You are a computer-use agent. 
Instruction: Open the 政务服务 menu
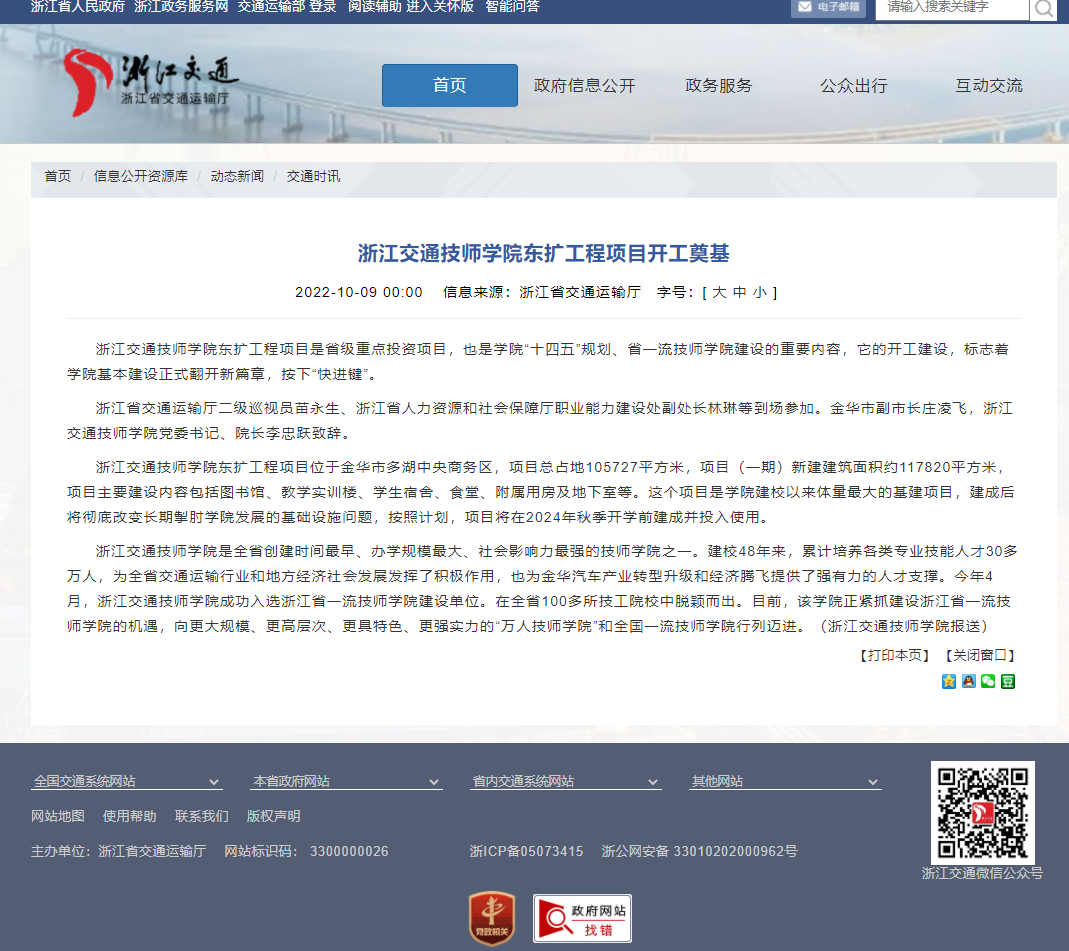point(719,85)
